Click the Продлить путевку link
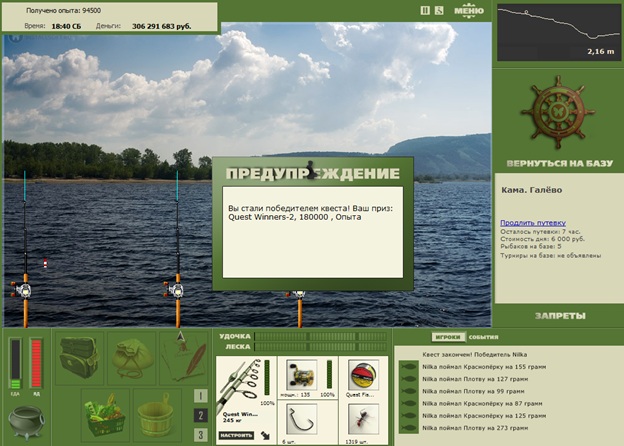Viewport: 624px width, 446px height. point(533,223)
